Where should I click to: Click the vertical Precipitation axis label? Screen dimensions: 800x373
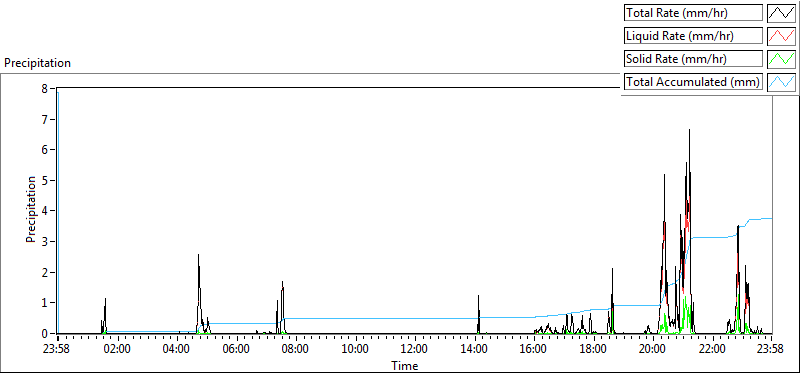31,209
